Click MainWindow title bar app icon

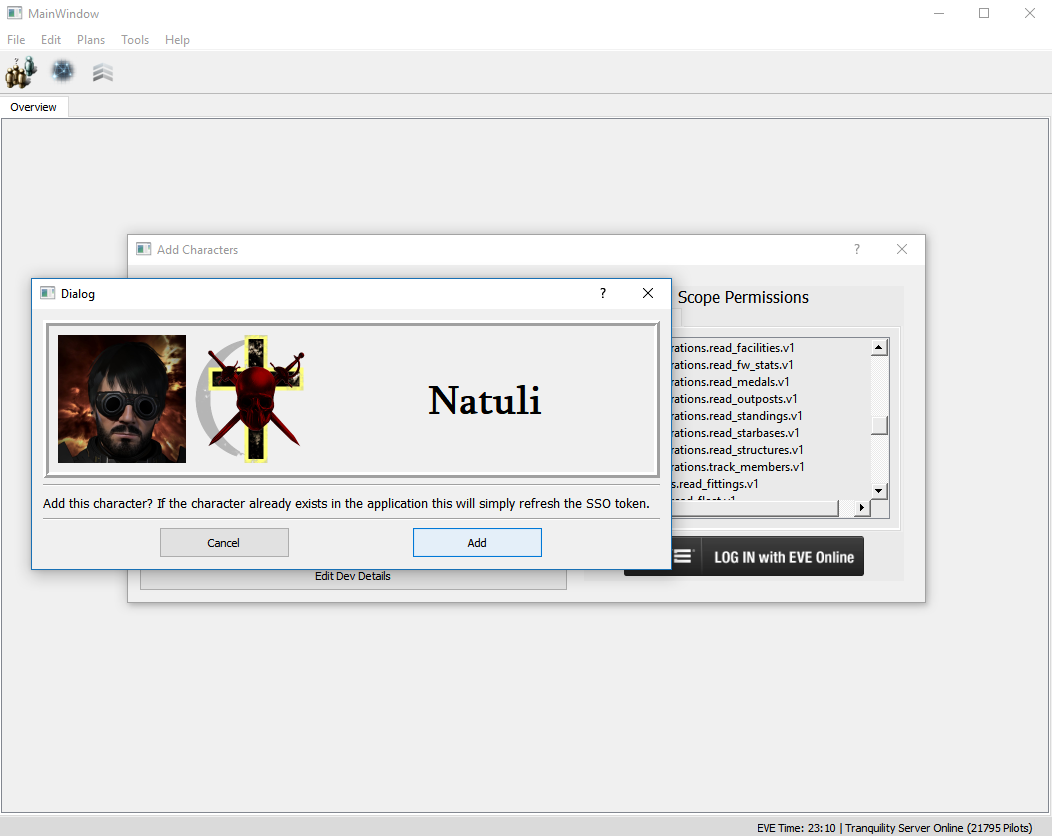pos(14,13)
